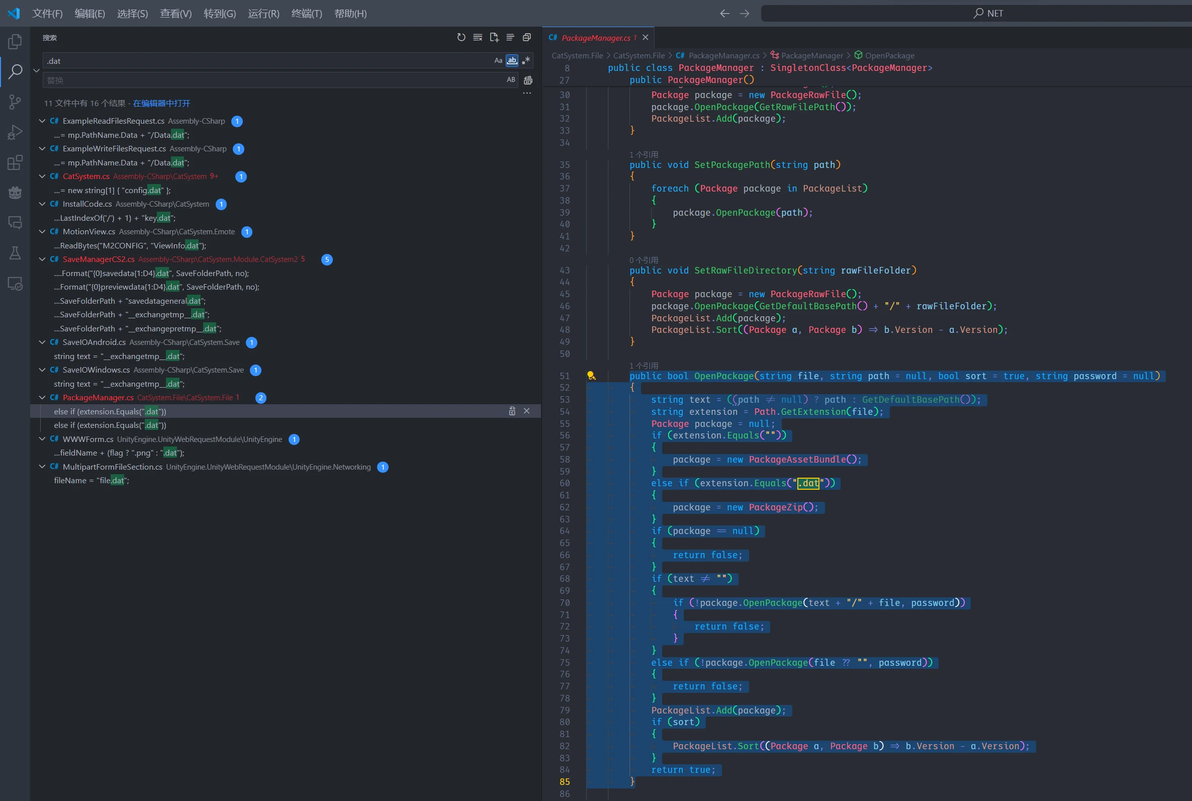Open the 选择(S) menu
This screenshot has height=801, width=1192.
[x=132, y=14]
